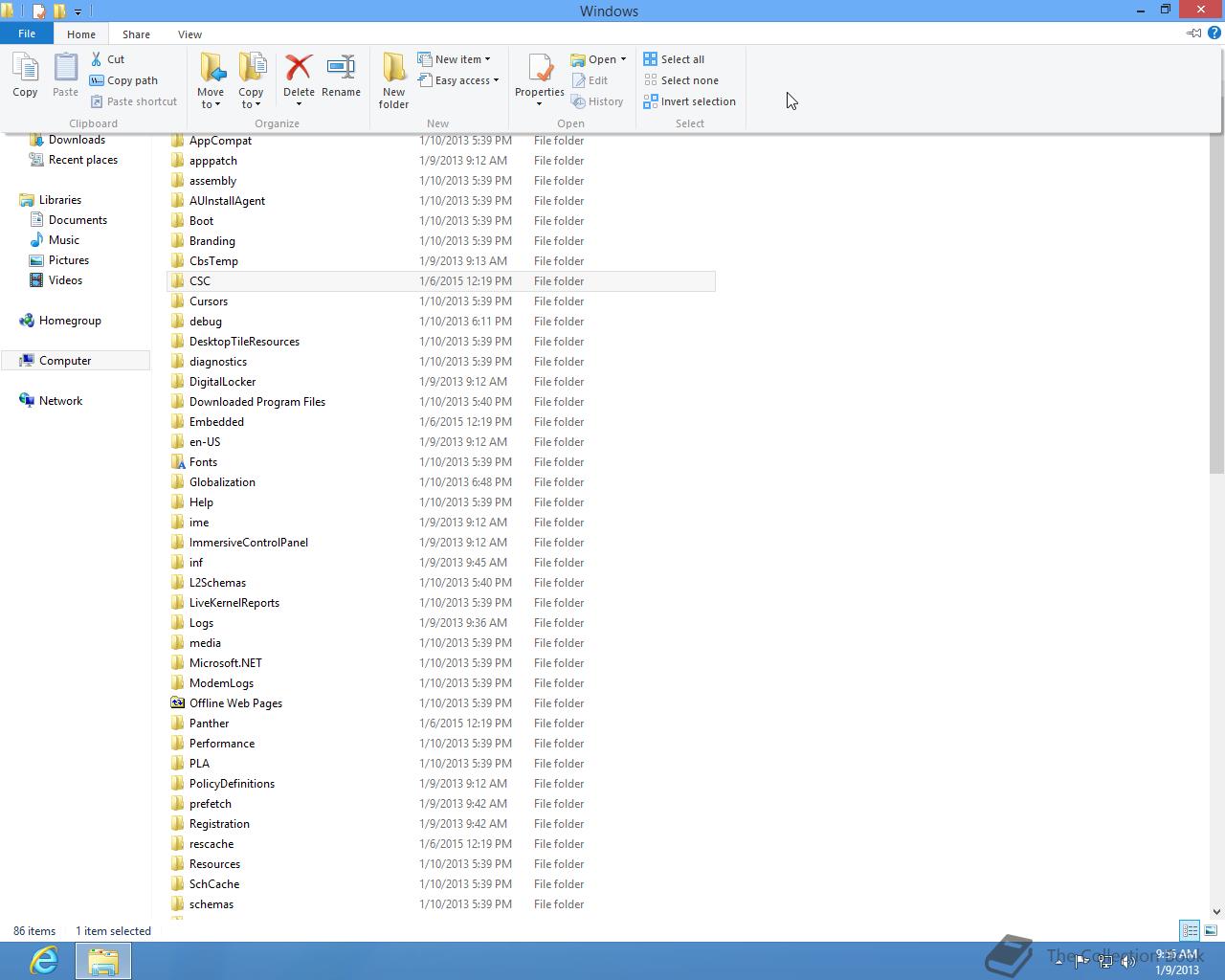Click the Cut scissors button
Viewport: 1225px width, 980px height.
click(108, 59)
